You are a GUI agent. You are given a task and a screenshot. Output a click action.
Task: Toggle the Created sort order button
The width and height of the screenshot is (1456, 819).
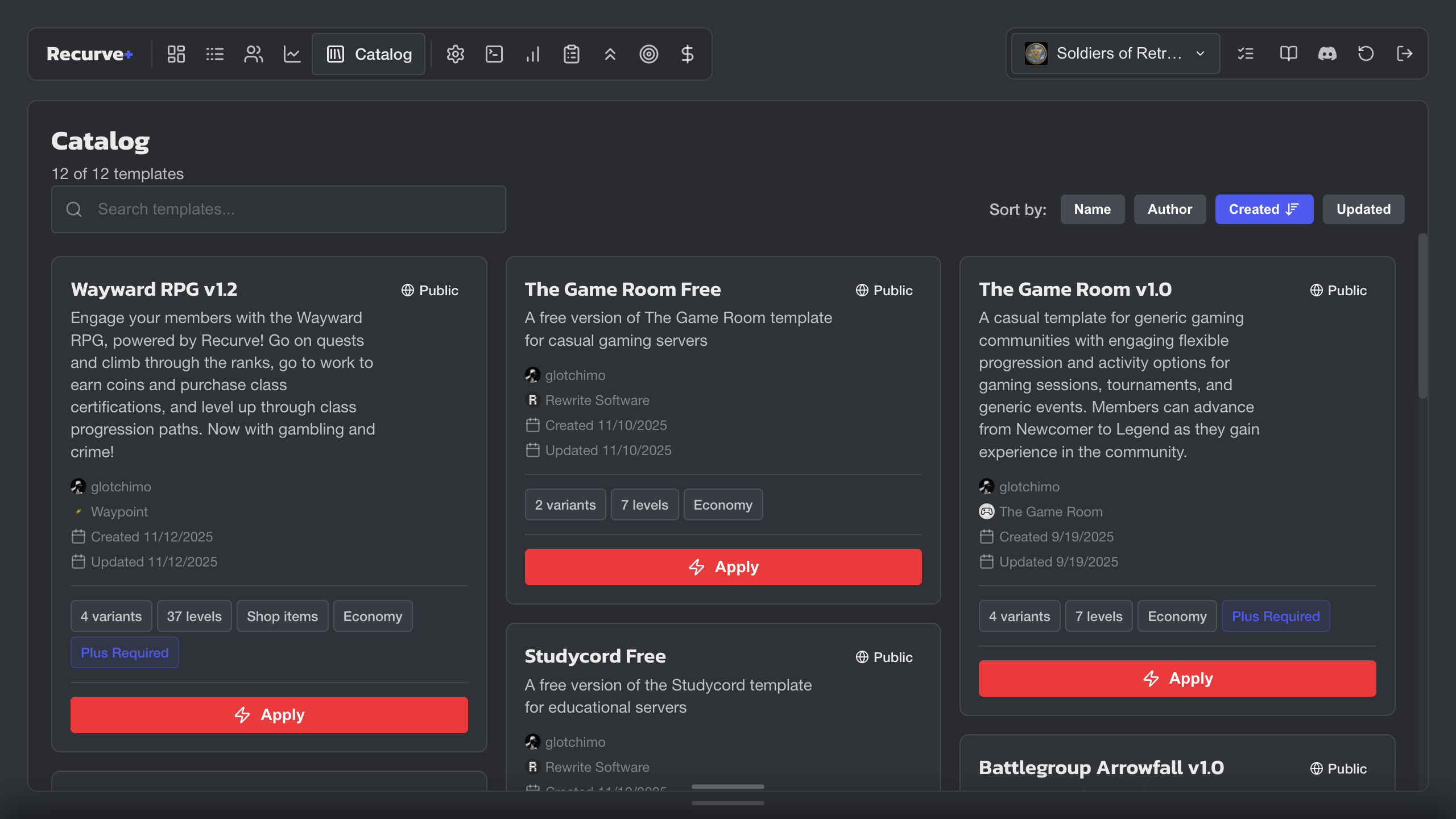(1264, 209)
